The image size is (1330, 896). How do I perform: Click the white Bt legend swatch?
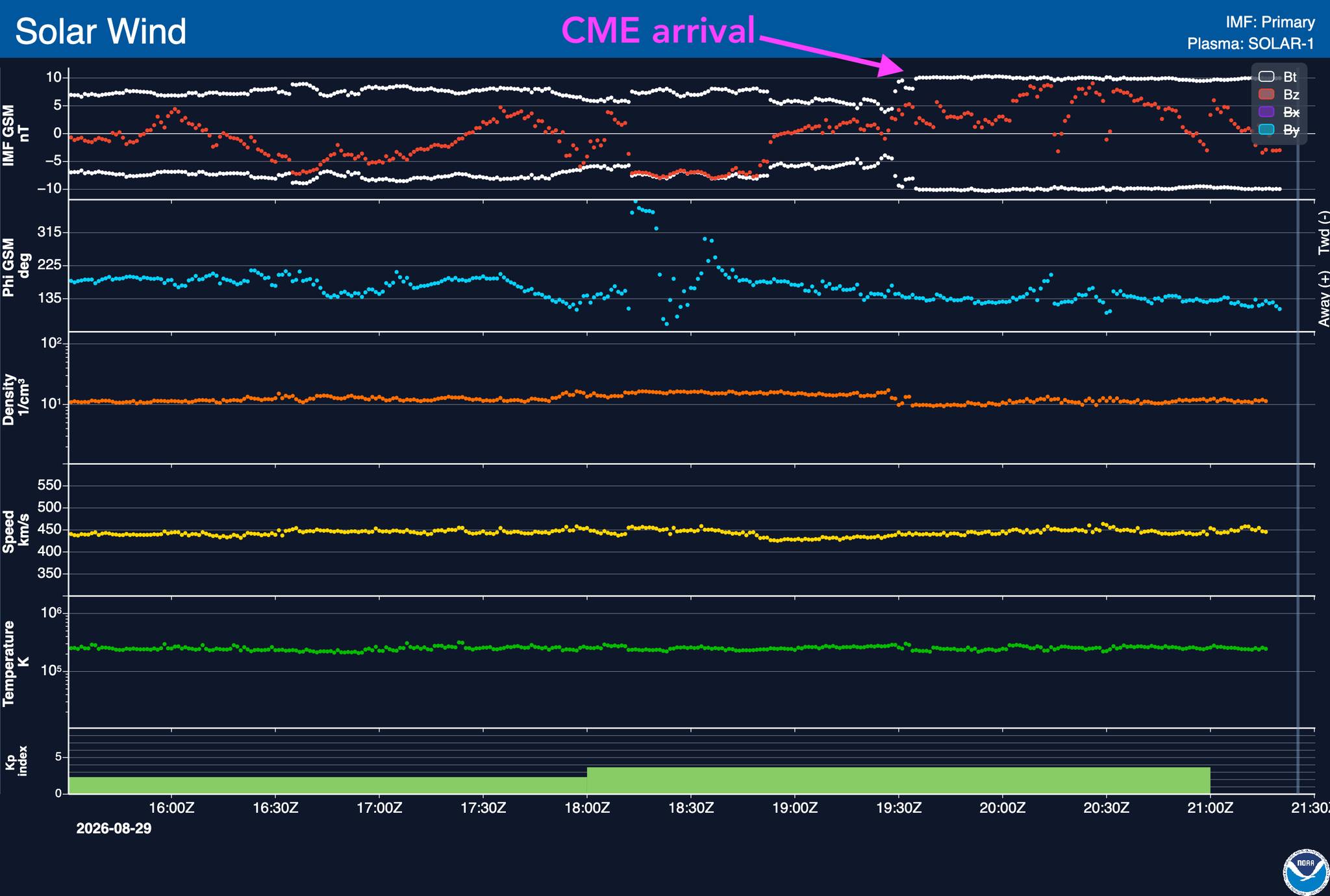[1266, 77]
